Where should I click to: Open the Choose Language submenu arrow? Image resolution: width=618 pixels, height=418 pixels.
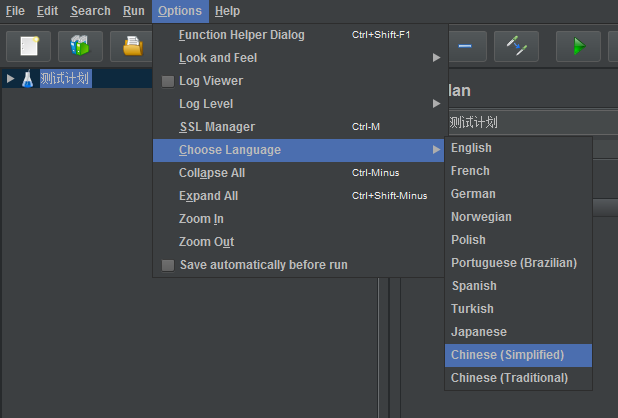tap(436, 150)
